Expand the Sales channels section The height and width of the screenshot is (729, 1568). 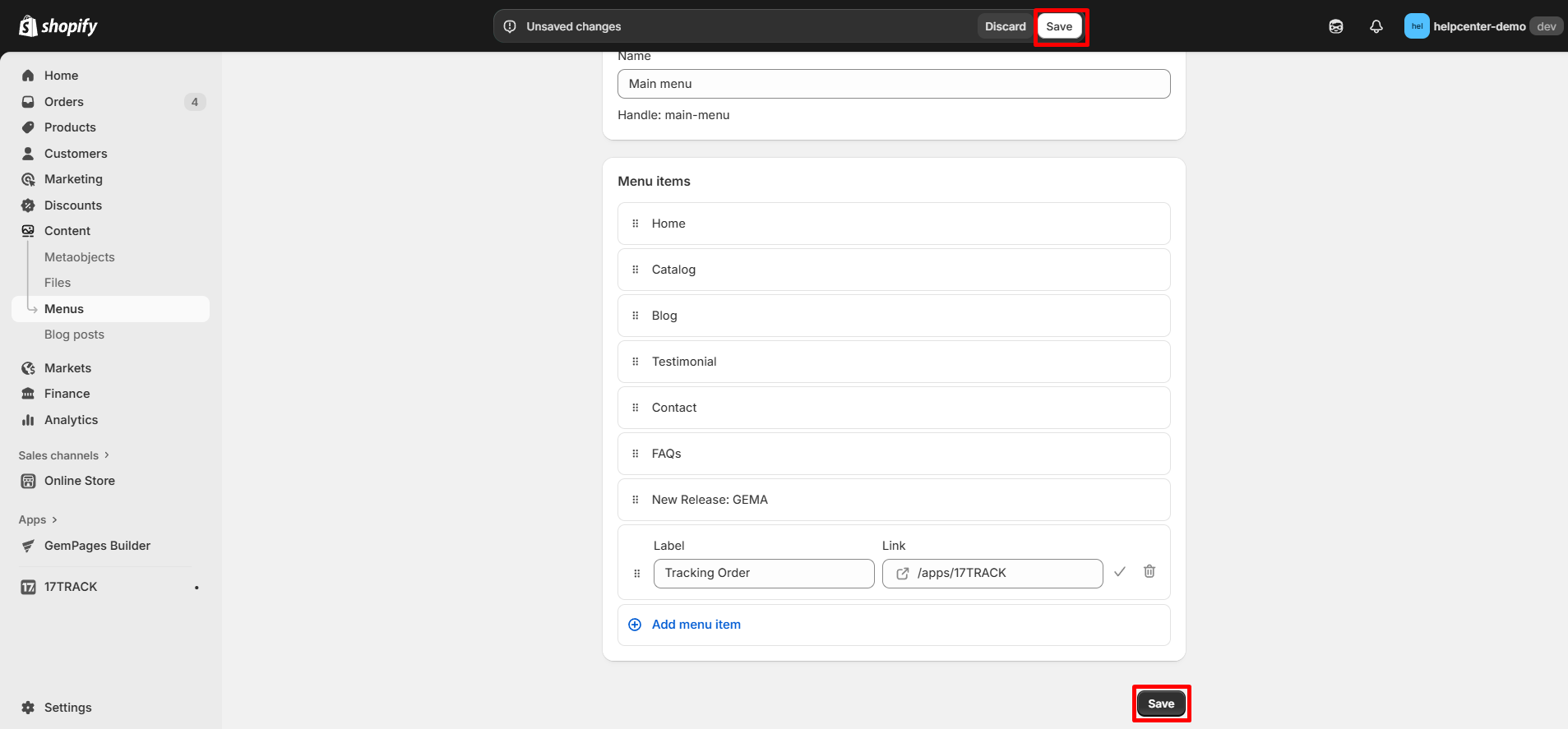64,455
